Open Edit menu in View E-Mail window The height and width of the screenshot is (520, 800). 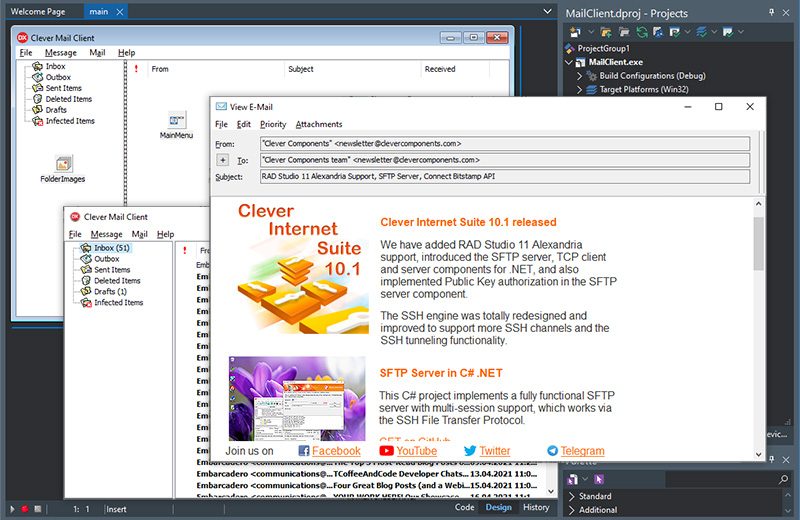243,124
